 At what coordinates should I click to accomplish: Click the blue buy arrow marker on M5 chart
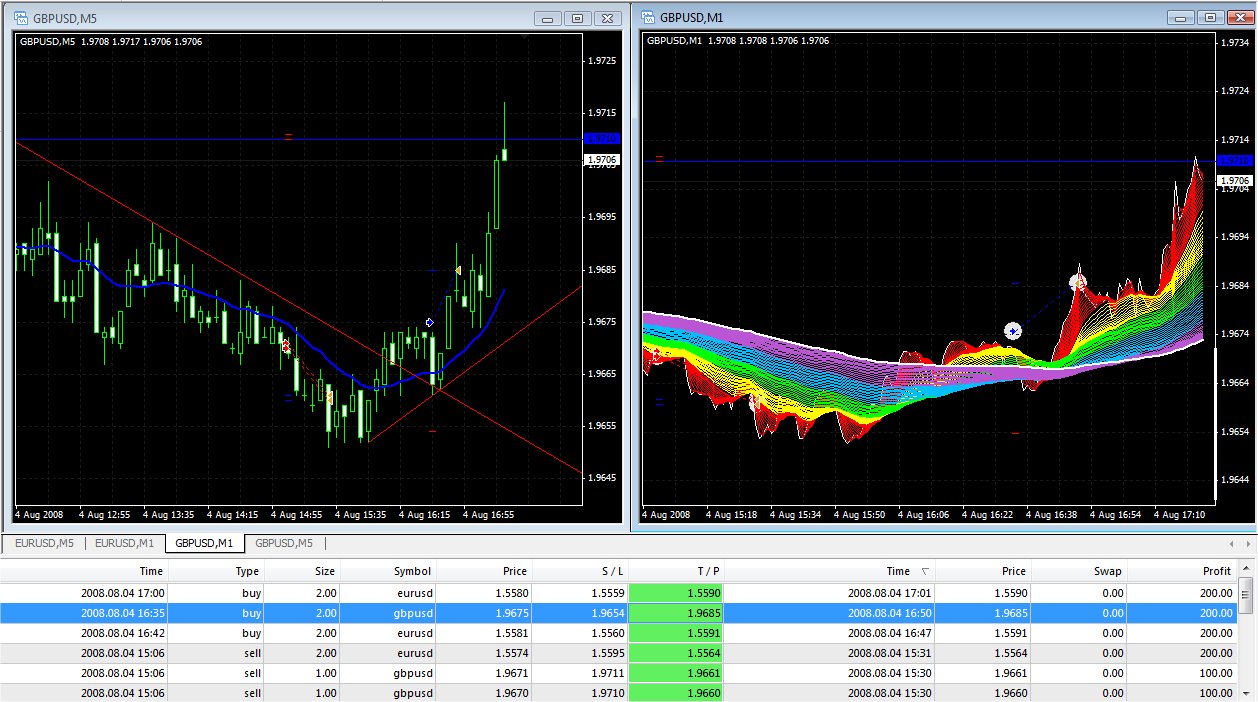point(430,322)
